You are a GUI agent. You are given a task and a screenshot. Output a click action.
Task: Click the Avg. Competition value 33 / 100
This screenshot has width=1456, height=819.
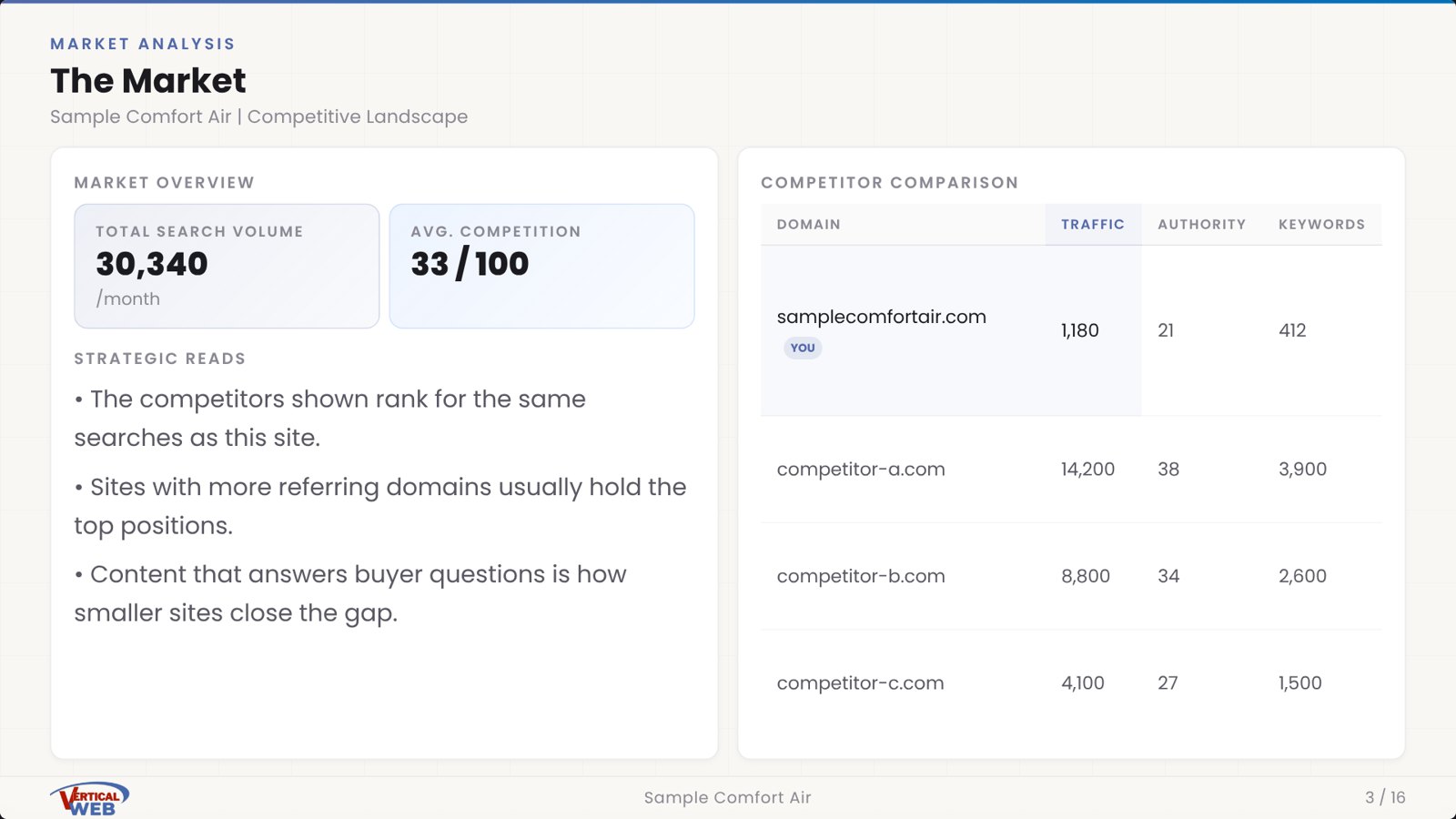(x=470, y=265)
